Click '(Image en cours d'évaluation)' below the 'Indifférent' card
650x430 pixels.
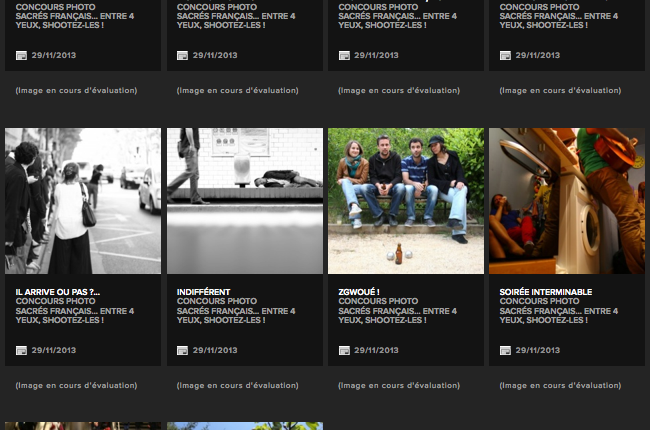238,386
